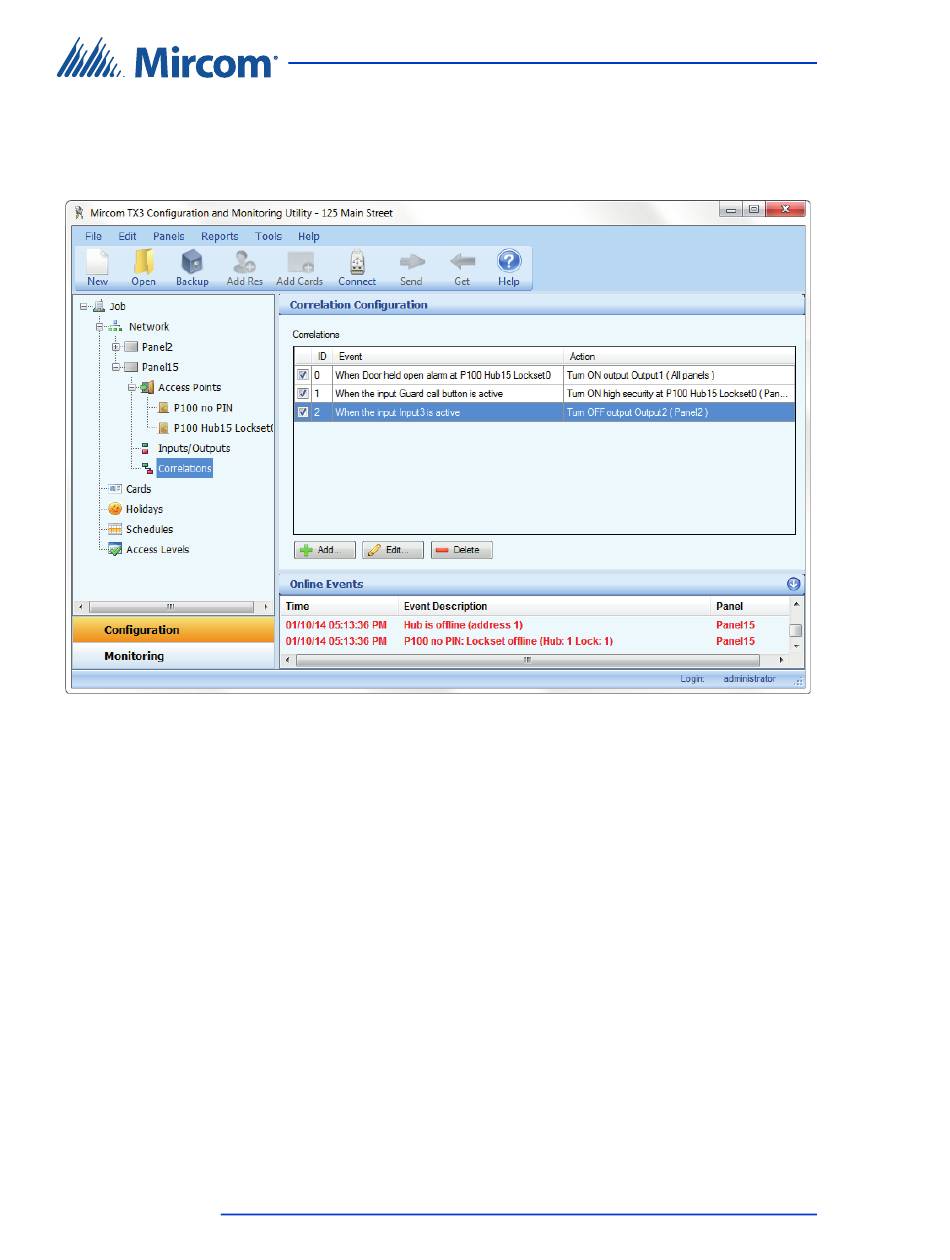Screen dimensions: 950x1260
Task: Click the tree panel scrollbar right arrow
Action: (x=266, y=606)
